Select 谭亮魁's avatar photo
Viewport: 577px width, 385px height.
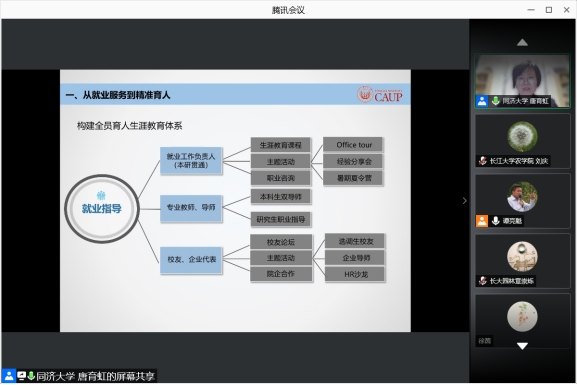[x=522, y=197]
